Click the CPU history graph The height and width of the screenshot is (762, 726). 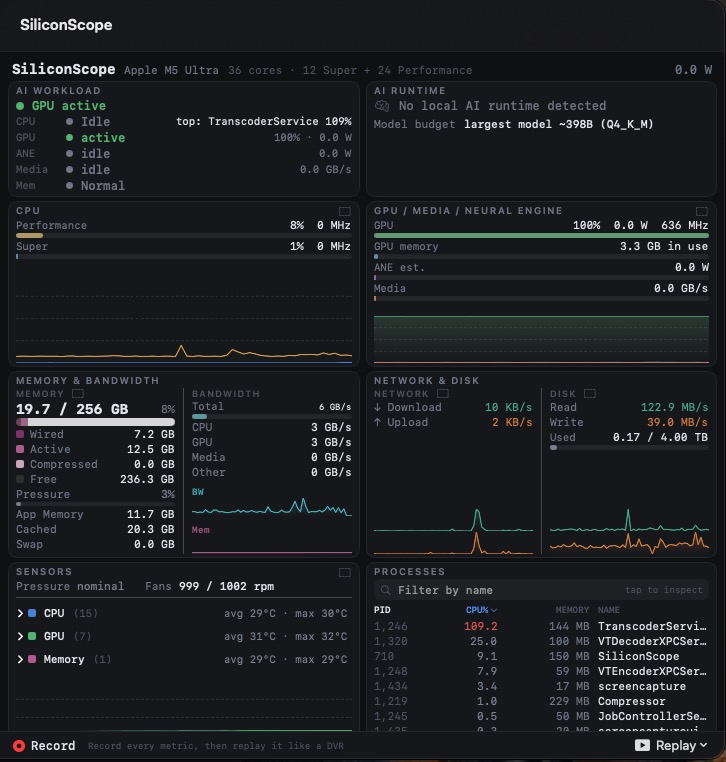(x=184, y=328)
